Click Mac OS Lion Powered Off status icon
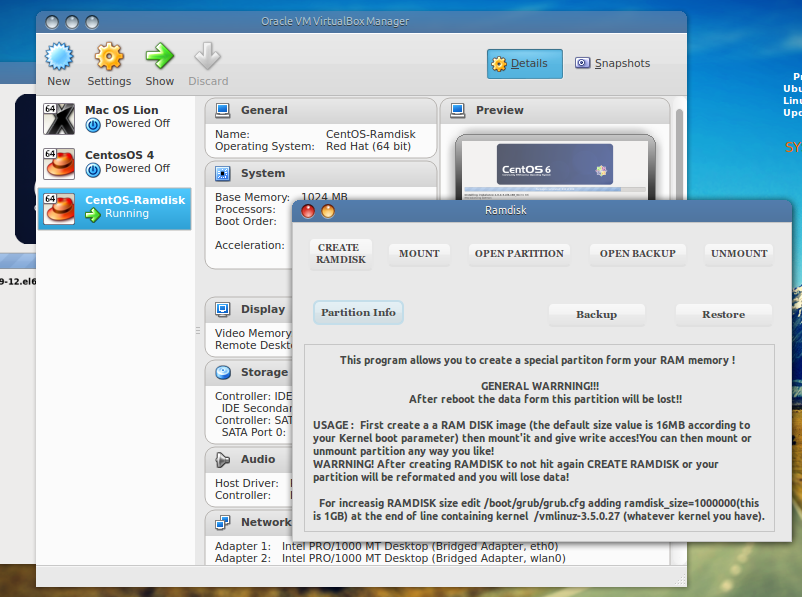 click(x=93, y=125)
